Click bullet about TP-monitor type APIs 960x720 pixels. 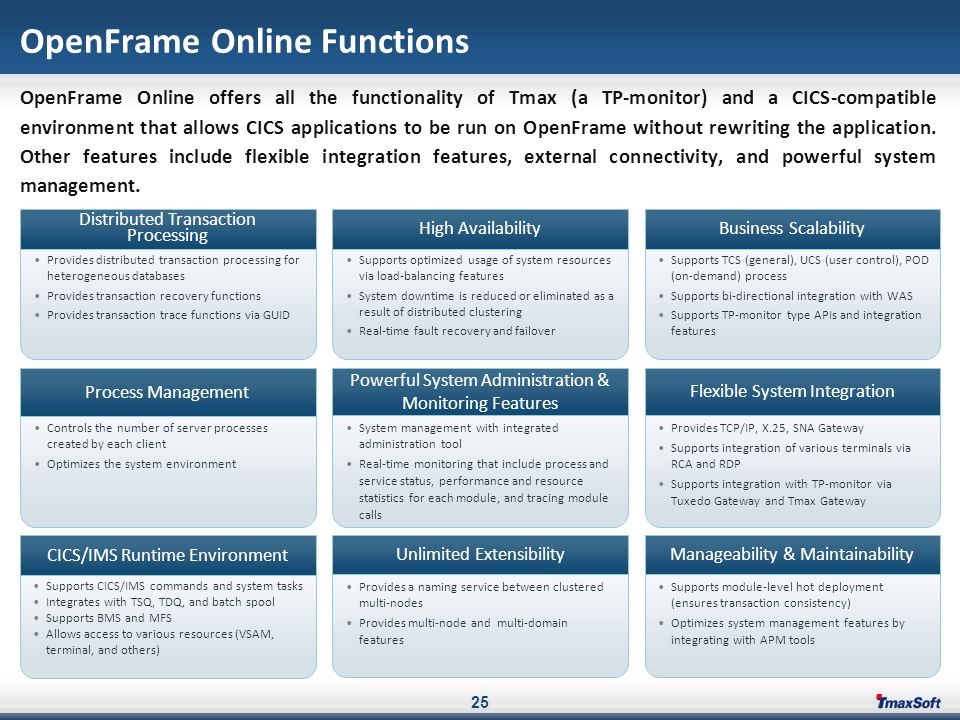pyautogui.click(x=796, y=323)
